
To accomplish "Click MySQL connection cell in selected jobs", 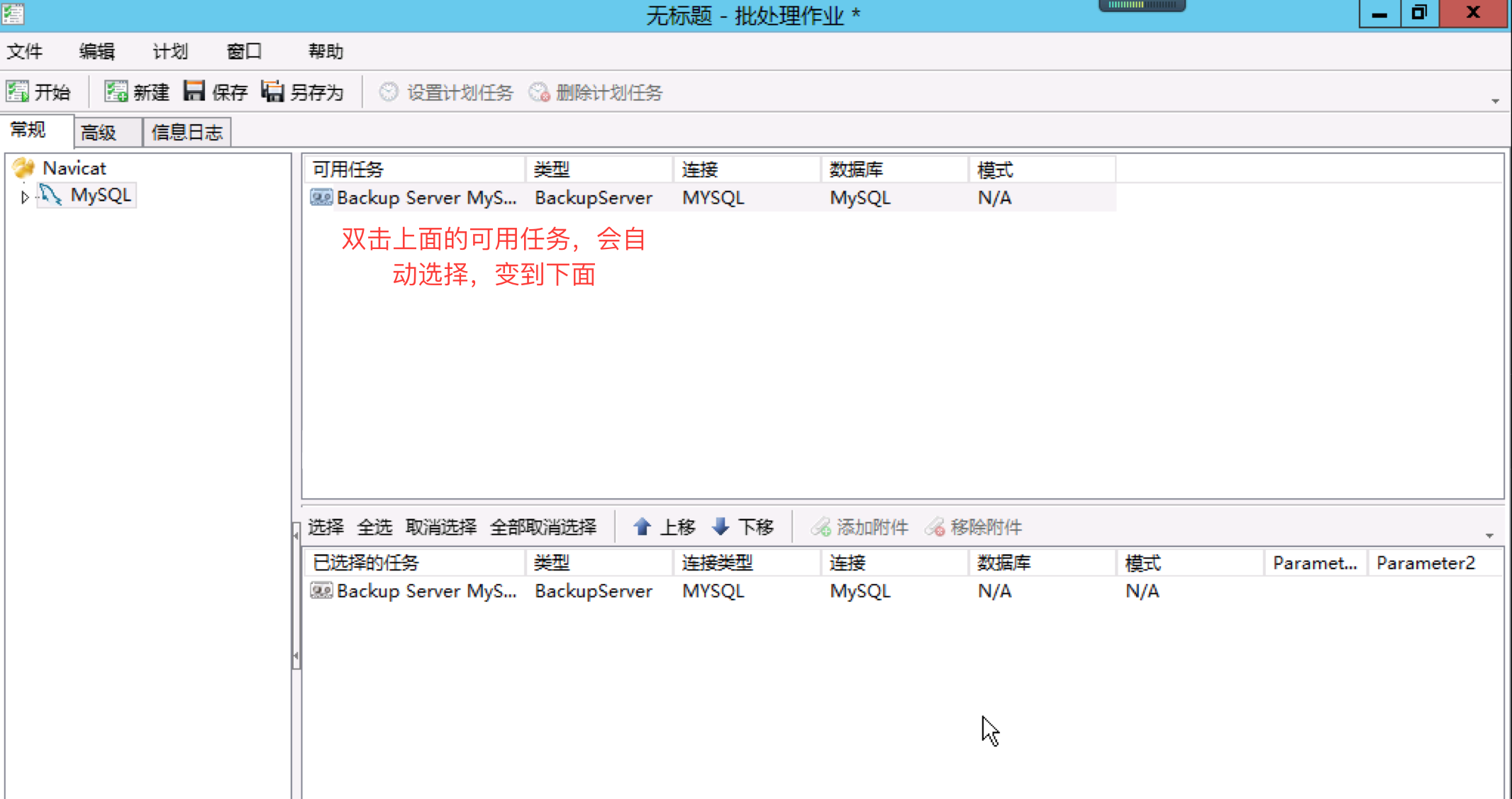I will click(860, 591).
